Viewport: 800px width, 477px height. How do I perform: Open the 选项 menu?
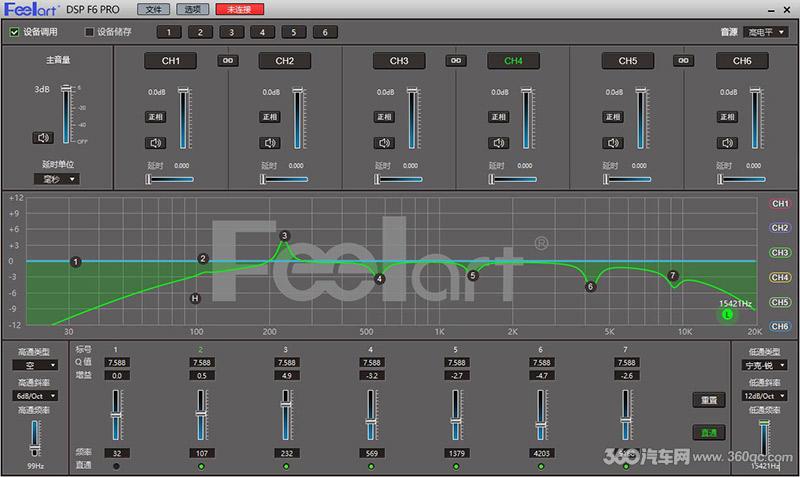[x=192, y=9]
